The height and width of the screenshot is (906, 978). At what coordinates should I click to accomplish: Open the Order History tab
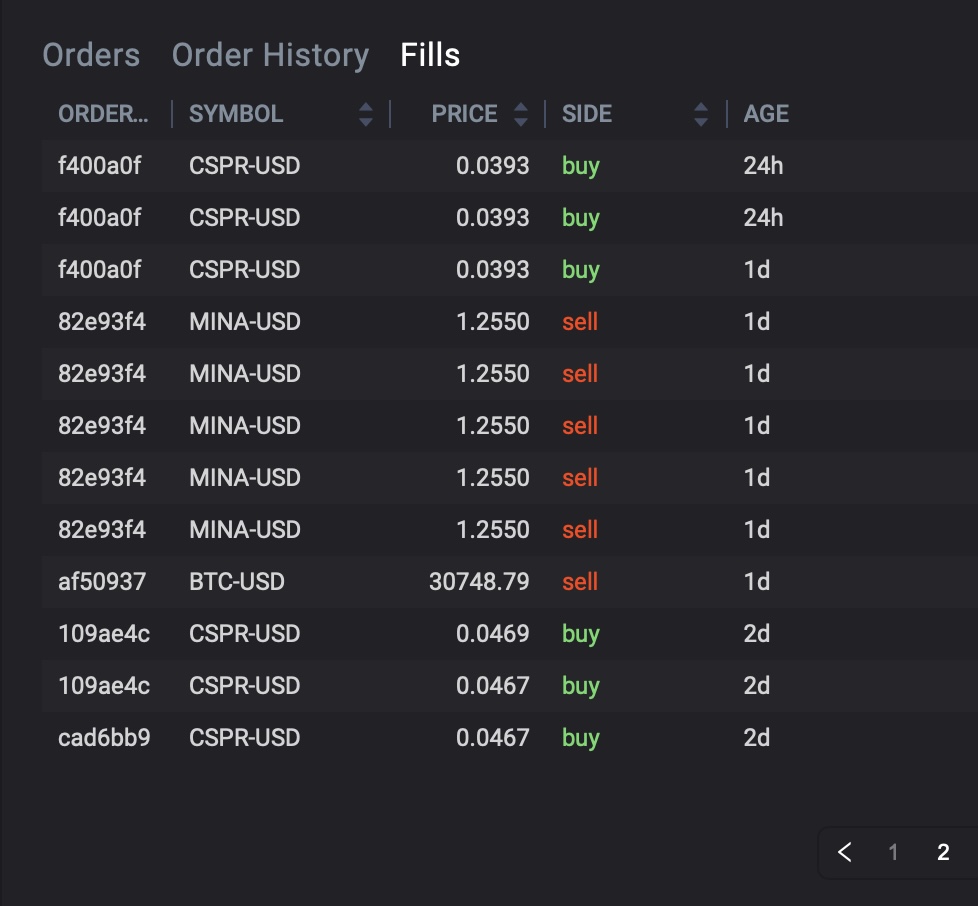click(270, 55)
